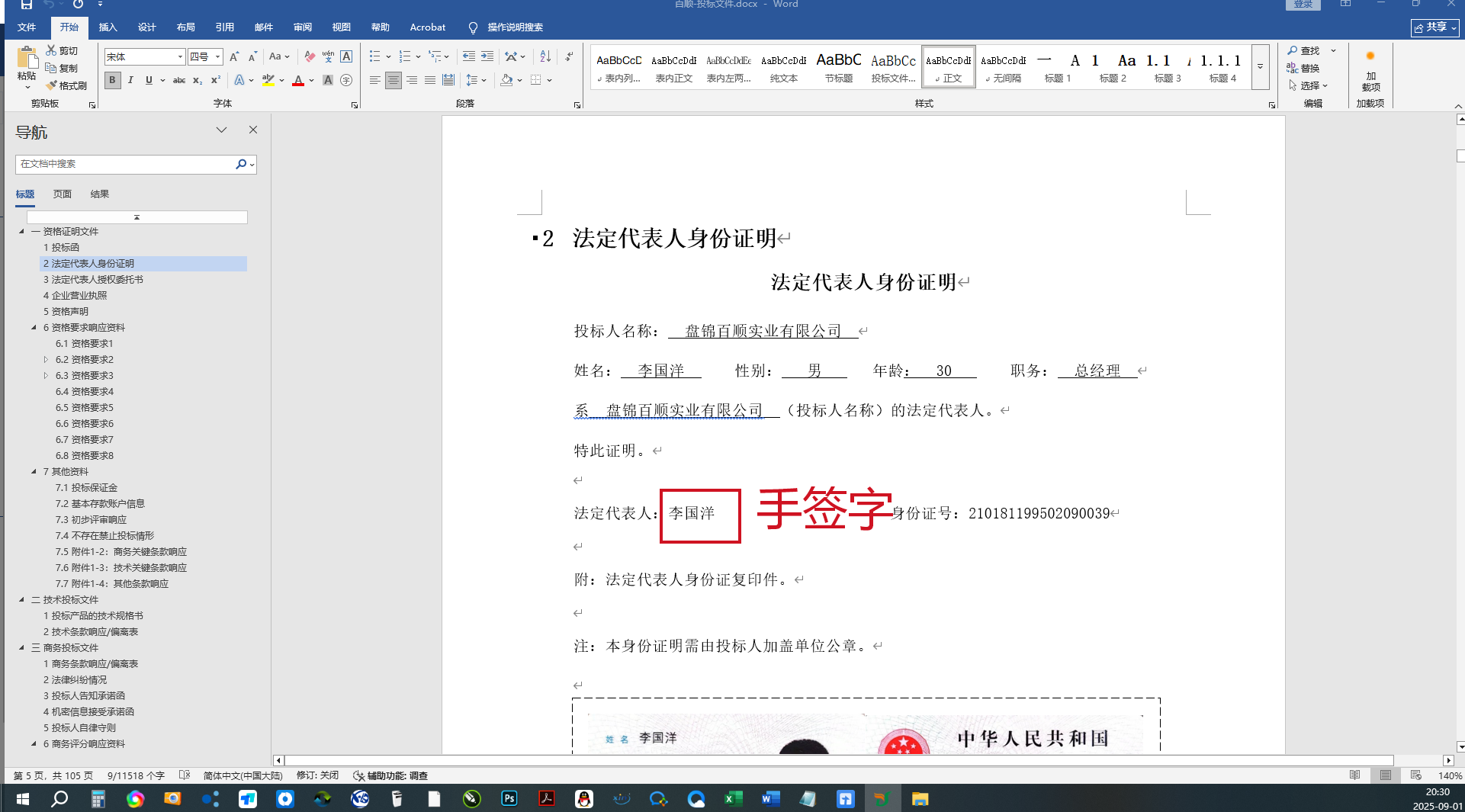Collapse the 其他资料 section

34,471
